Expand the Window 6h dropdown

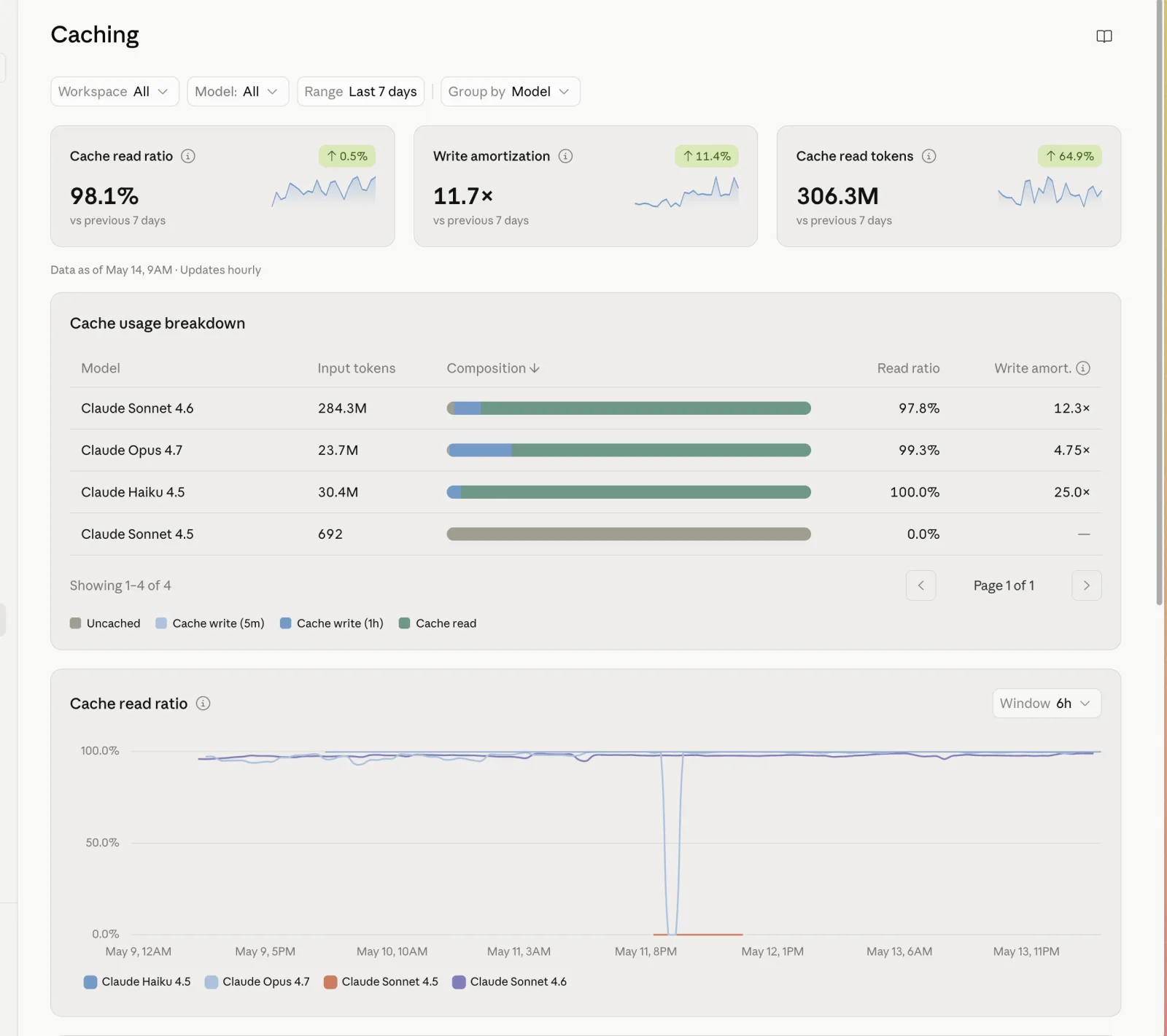[x=1046, y=704]
